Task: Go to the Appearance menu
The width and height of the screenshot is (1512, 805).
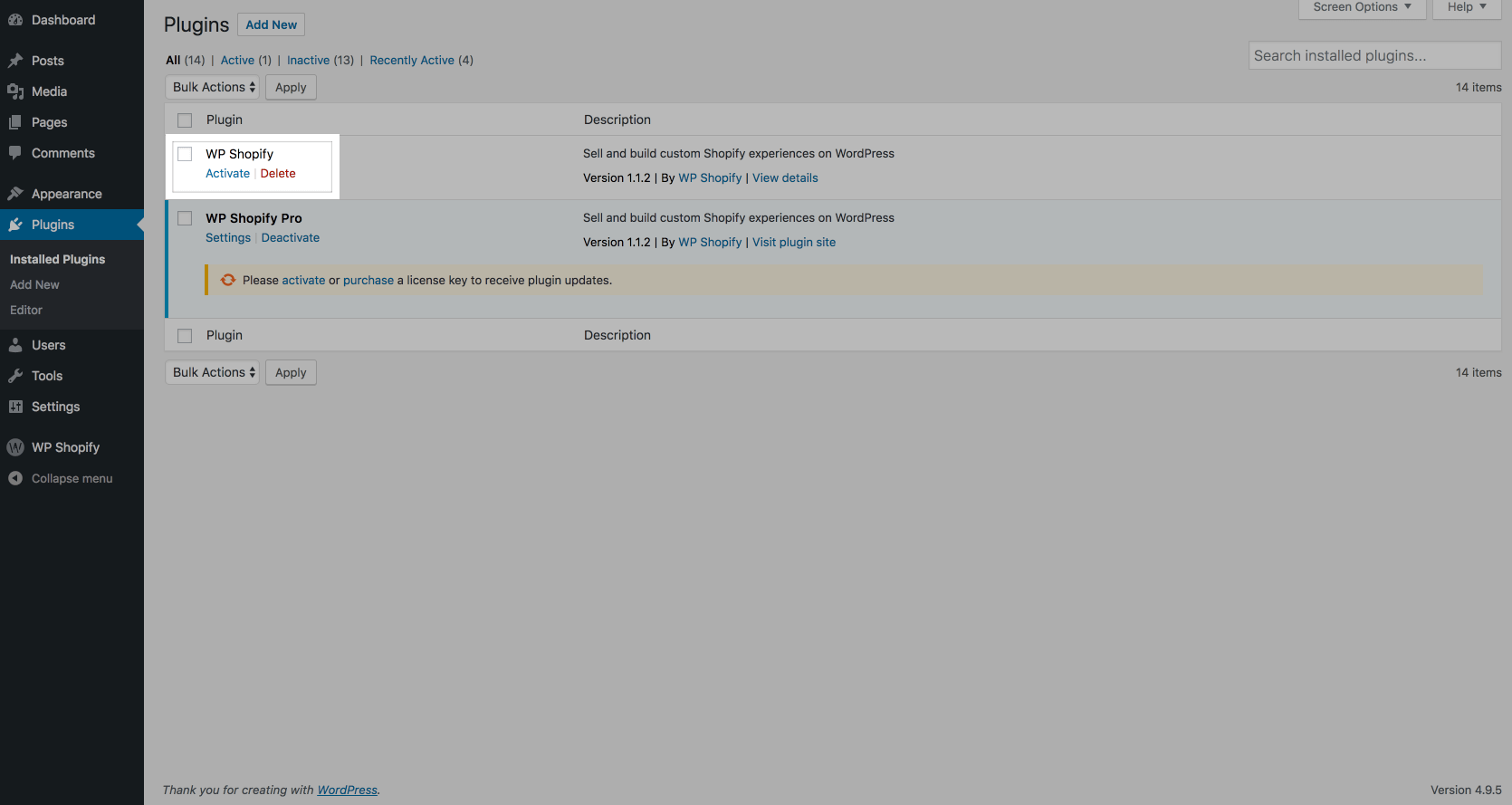Action: tap(67, 194)
